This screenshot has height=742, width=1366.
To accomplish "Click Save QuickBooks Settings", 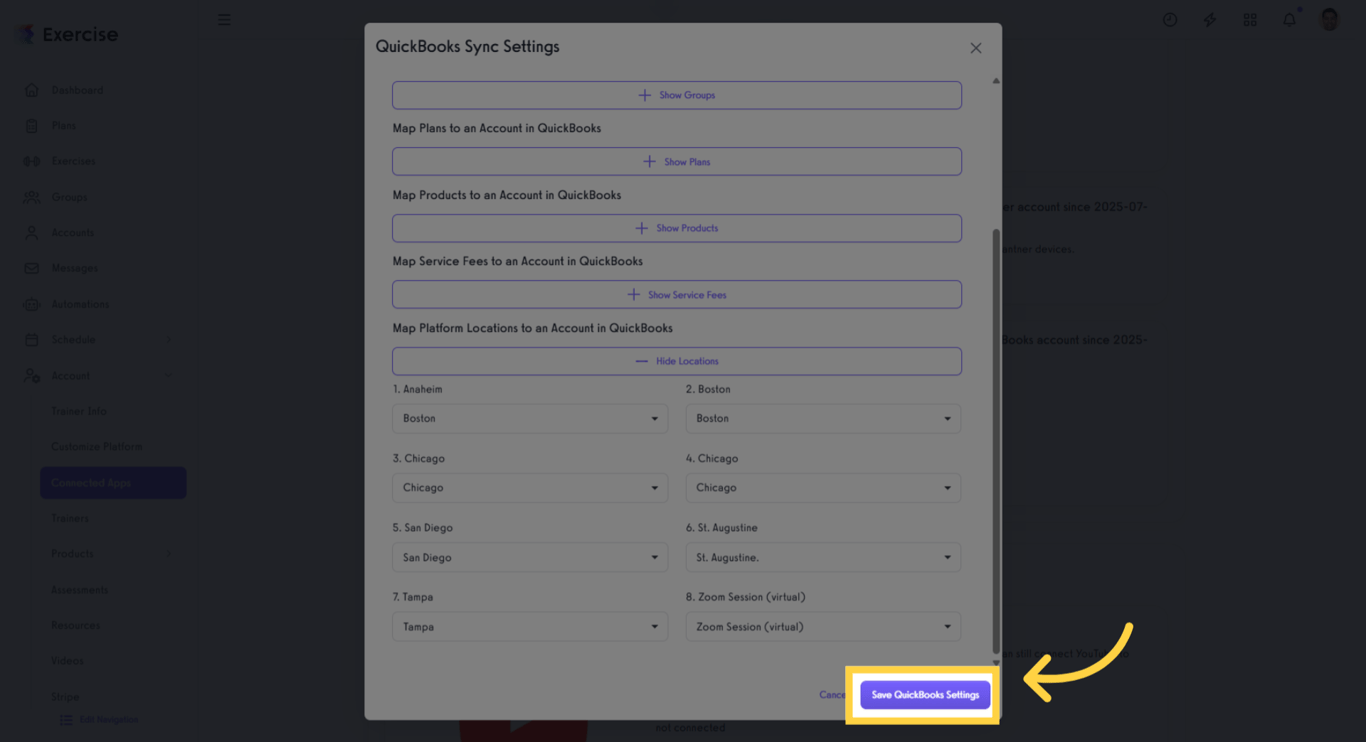I will (924, 694).
